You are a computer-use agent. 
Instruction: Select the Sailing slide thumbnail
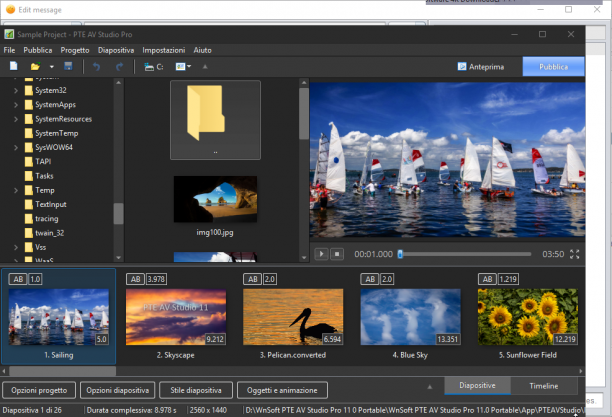[59, 317]
